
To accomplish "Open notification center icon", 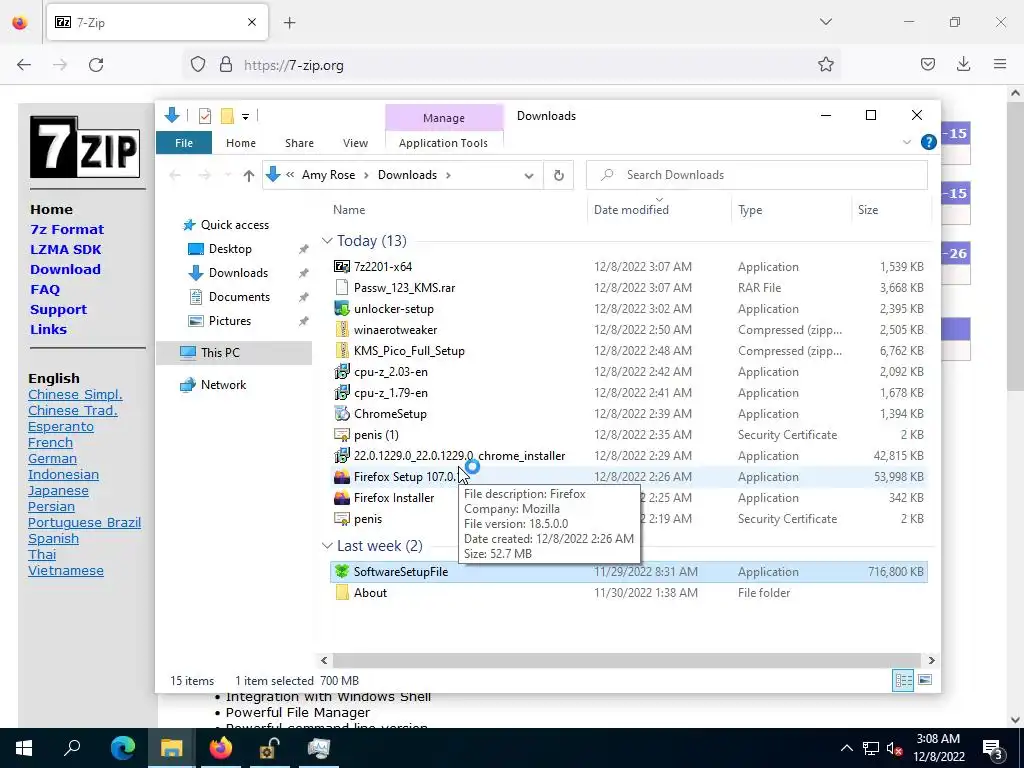I will coord(993,750).
